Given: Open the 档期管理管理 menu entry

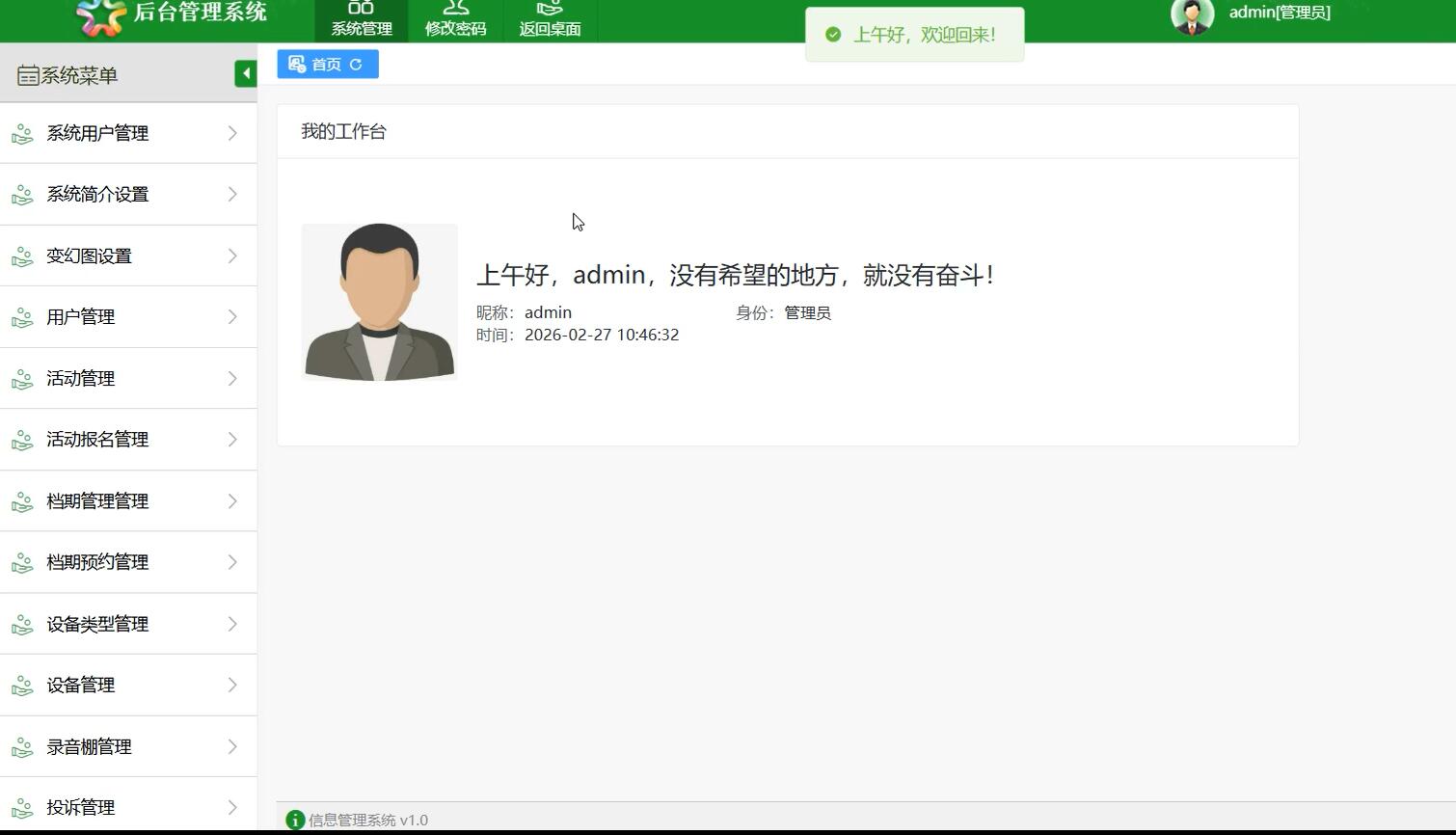Looking at the screenshot, I should 128,501.
